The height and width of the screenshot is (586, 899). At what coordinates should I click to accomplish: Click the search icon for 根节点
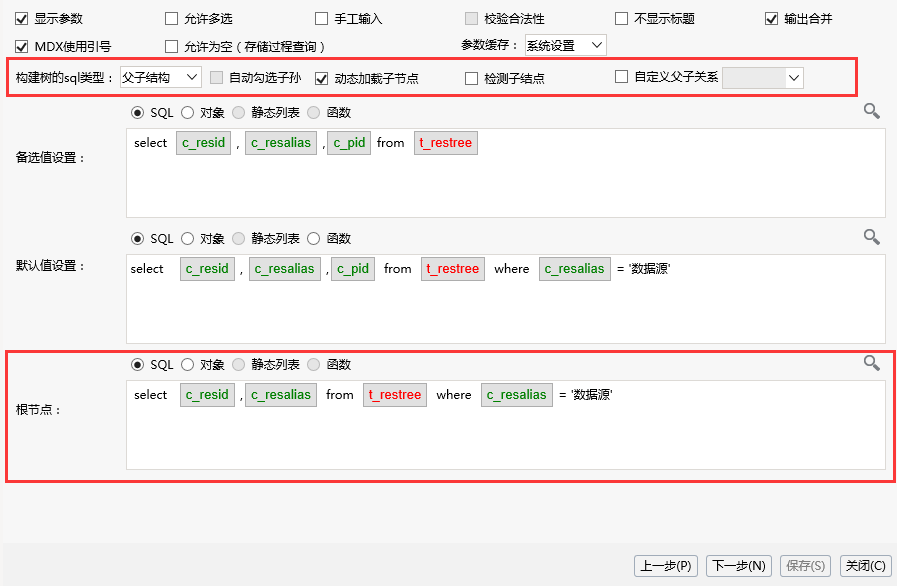point(871,363)
